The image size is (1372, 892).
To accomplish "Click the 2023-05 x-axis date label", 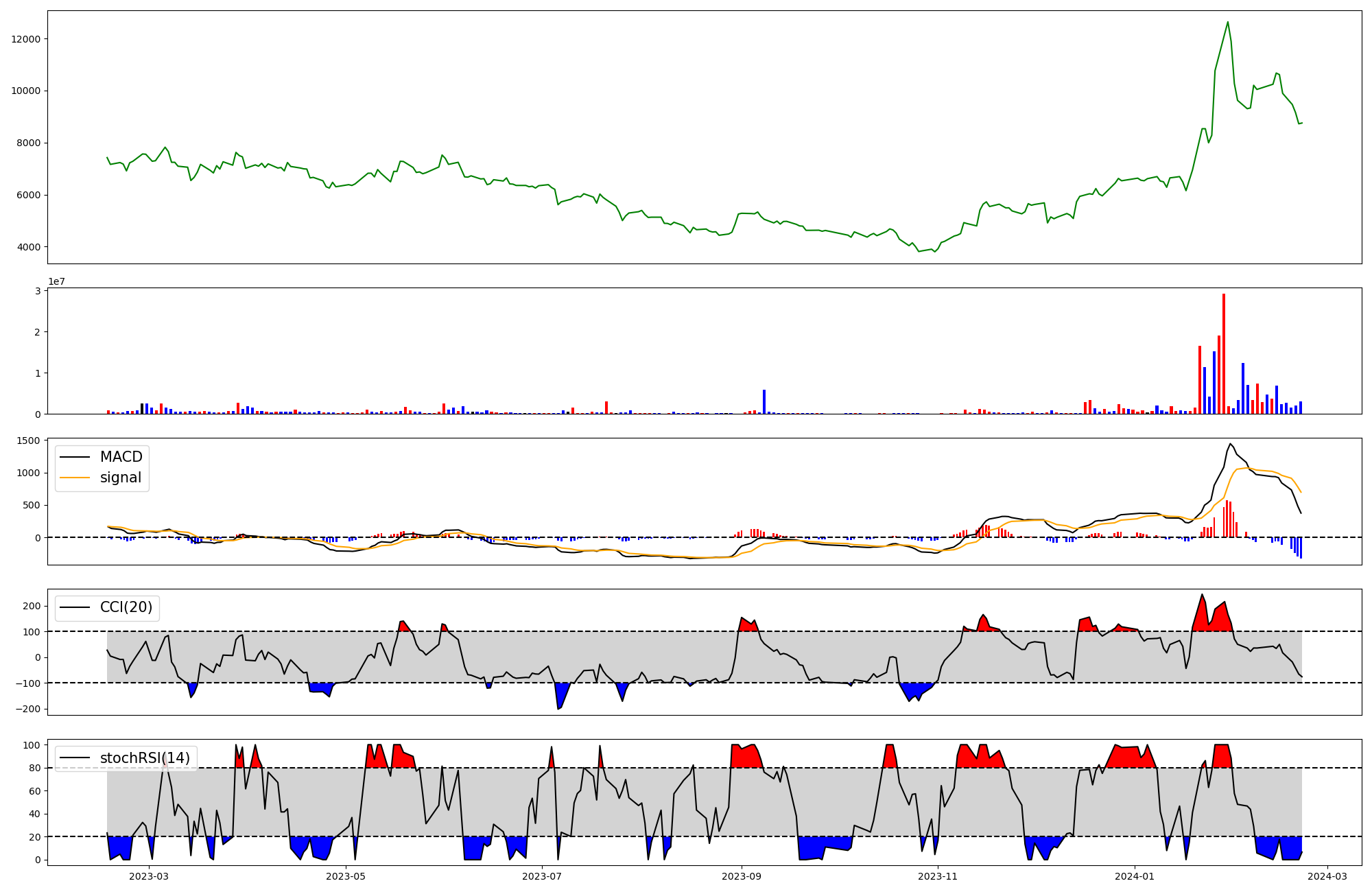I will 346,876.
